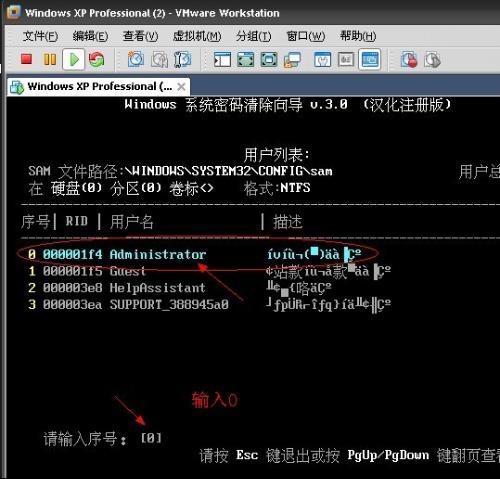
Task: Click the Reset virtual machine icon
Action: (96, 60)
